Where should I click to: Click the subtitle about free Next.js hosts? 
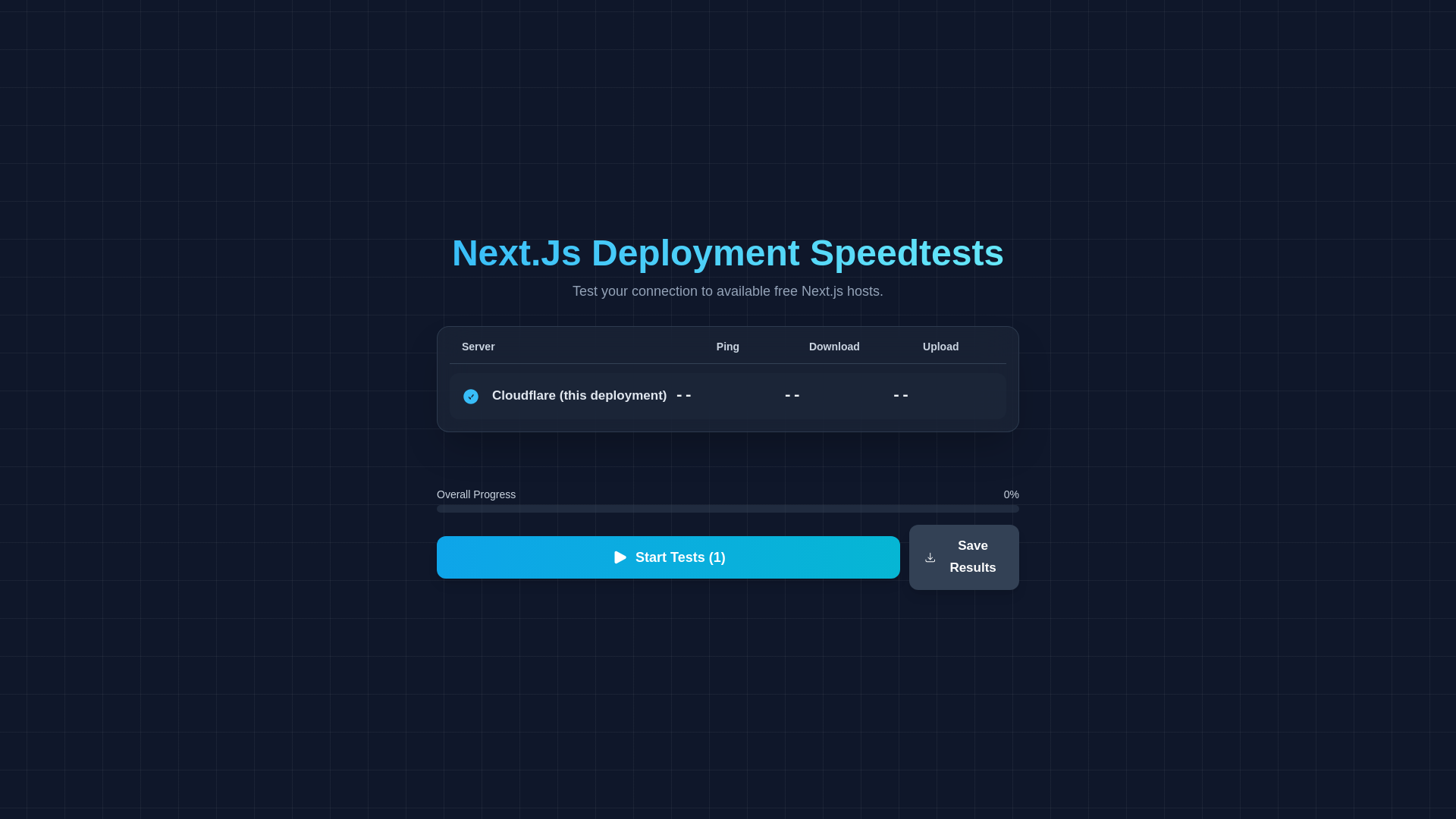tap(728, 291)
